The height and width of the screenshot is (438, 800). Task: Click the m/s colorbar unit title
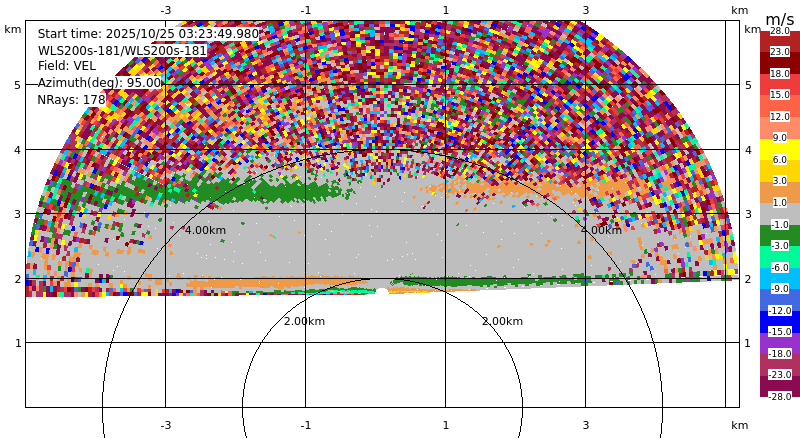[780, 19]
